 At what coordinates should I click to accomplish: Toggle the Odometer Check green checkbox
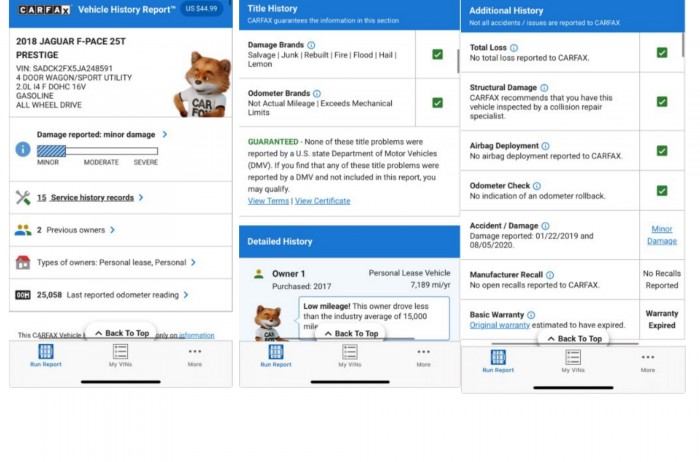[x=662, y=191]
